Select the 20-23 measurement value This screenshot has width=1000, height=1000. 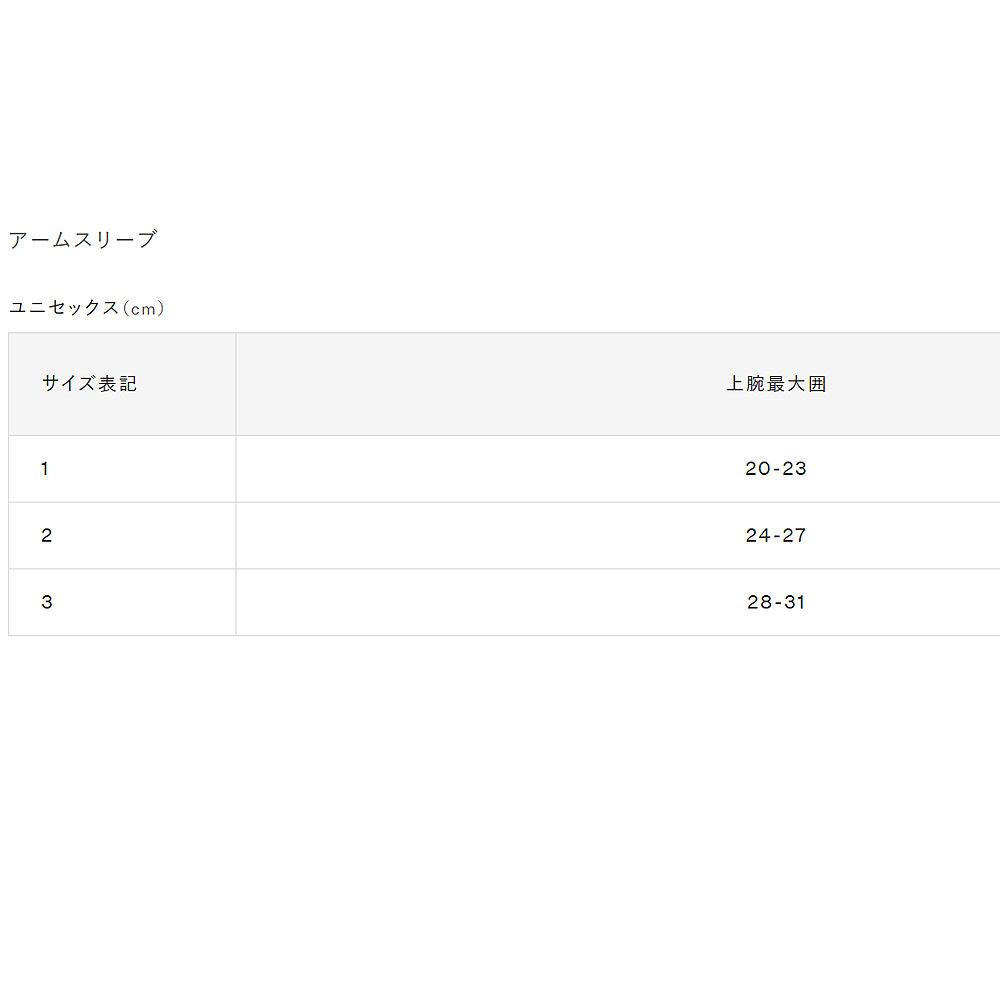[x=776, y=469]
